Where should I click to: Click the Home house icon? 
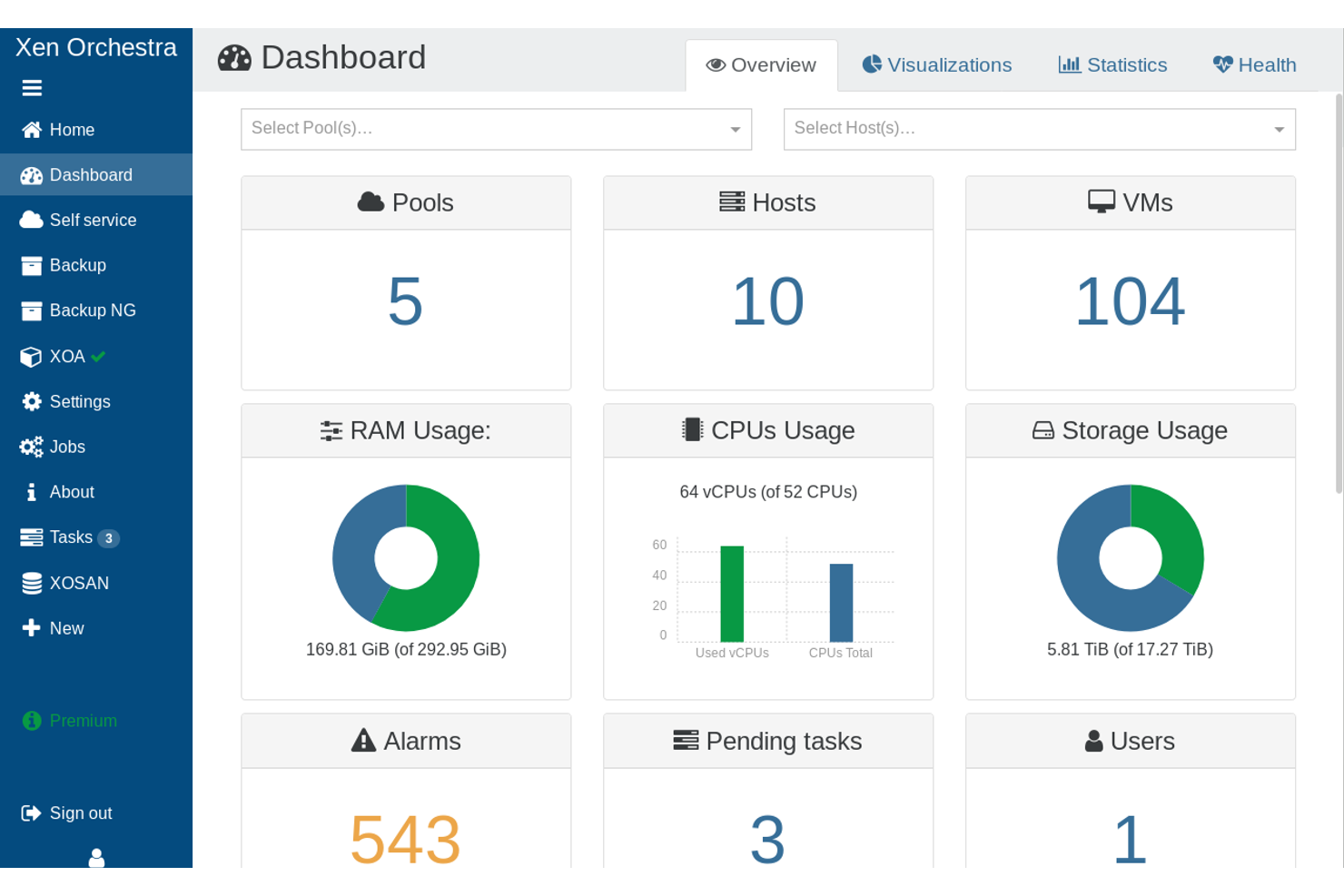tap(32, 130)
